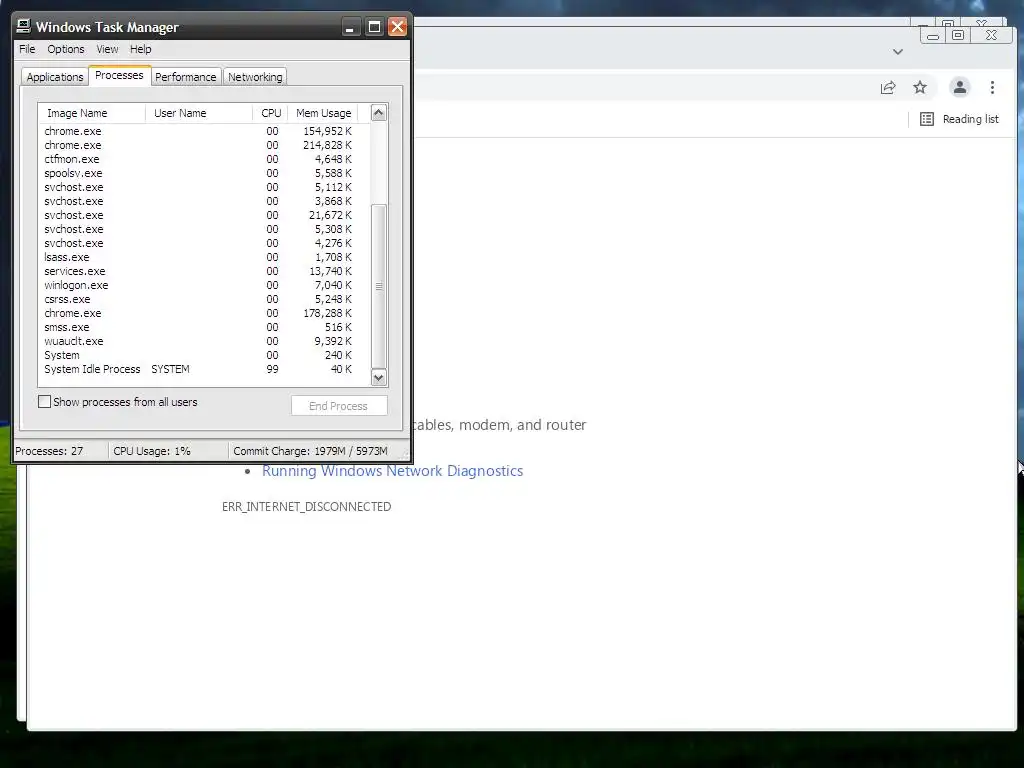The width and height of the screenshot is (1024, 768).
Task: Select the winlogon.exe process
Action: pyautogui.click(x=204, y=285)
